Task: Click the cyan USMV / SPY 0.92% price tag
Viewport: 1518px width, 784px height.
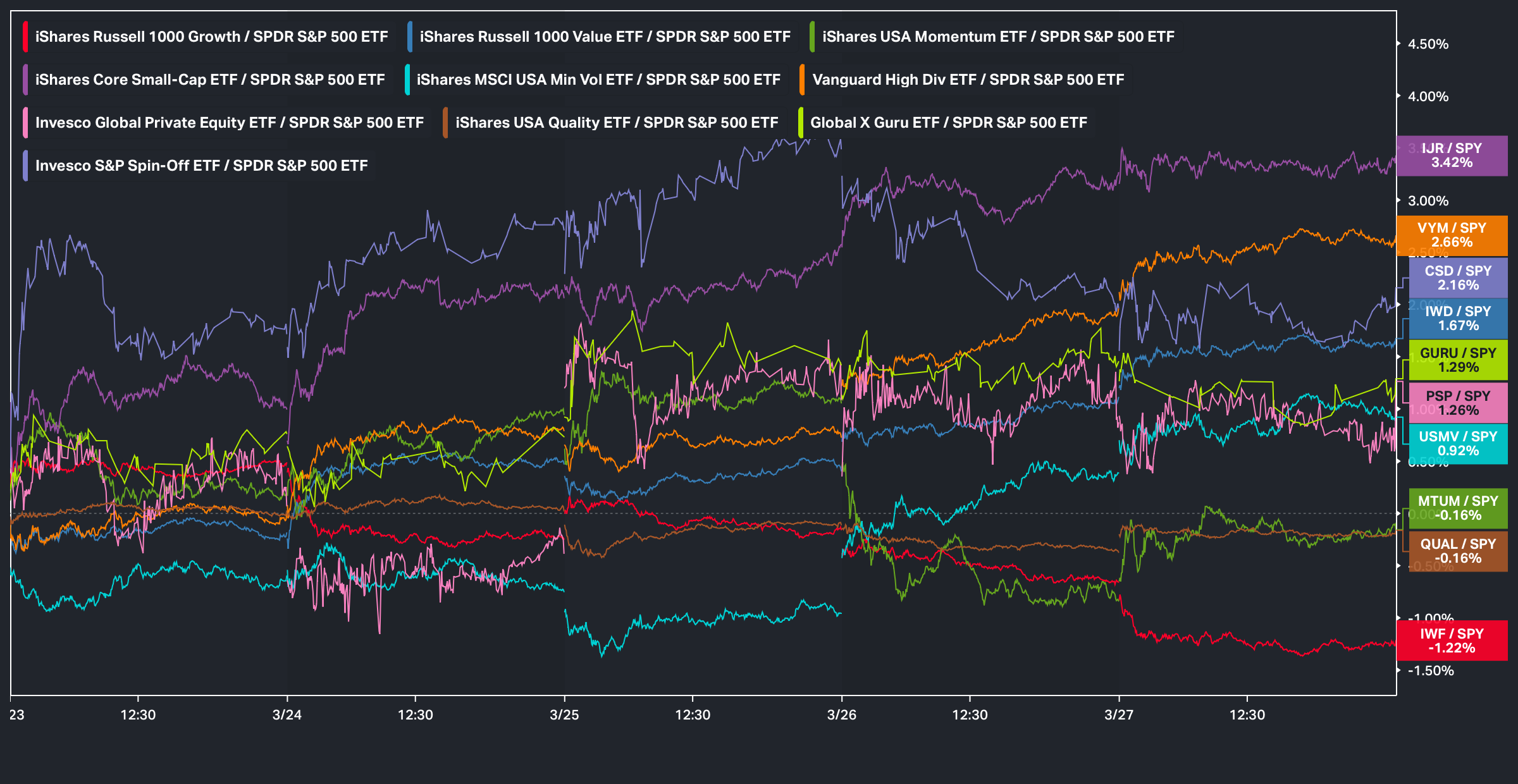Action: 1458,444
